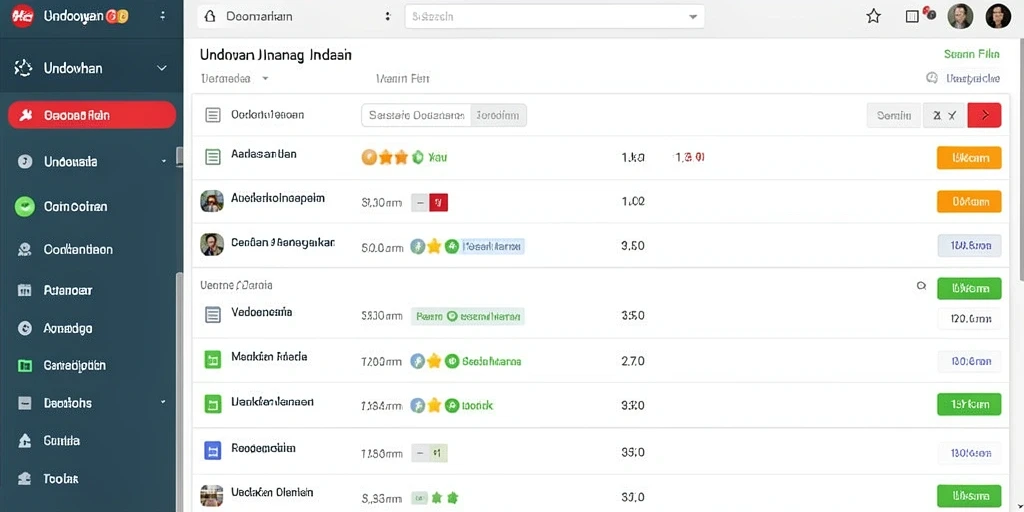Click the green check icon beside Coimoolran

(24, 206)
